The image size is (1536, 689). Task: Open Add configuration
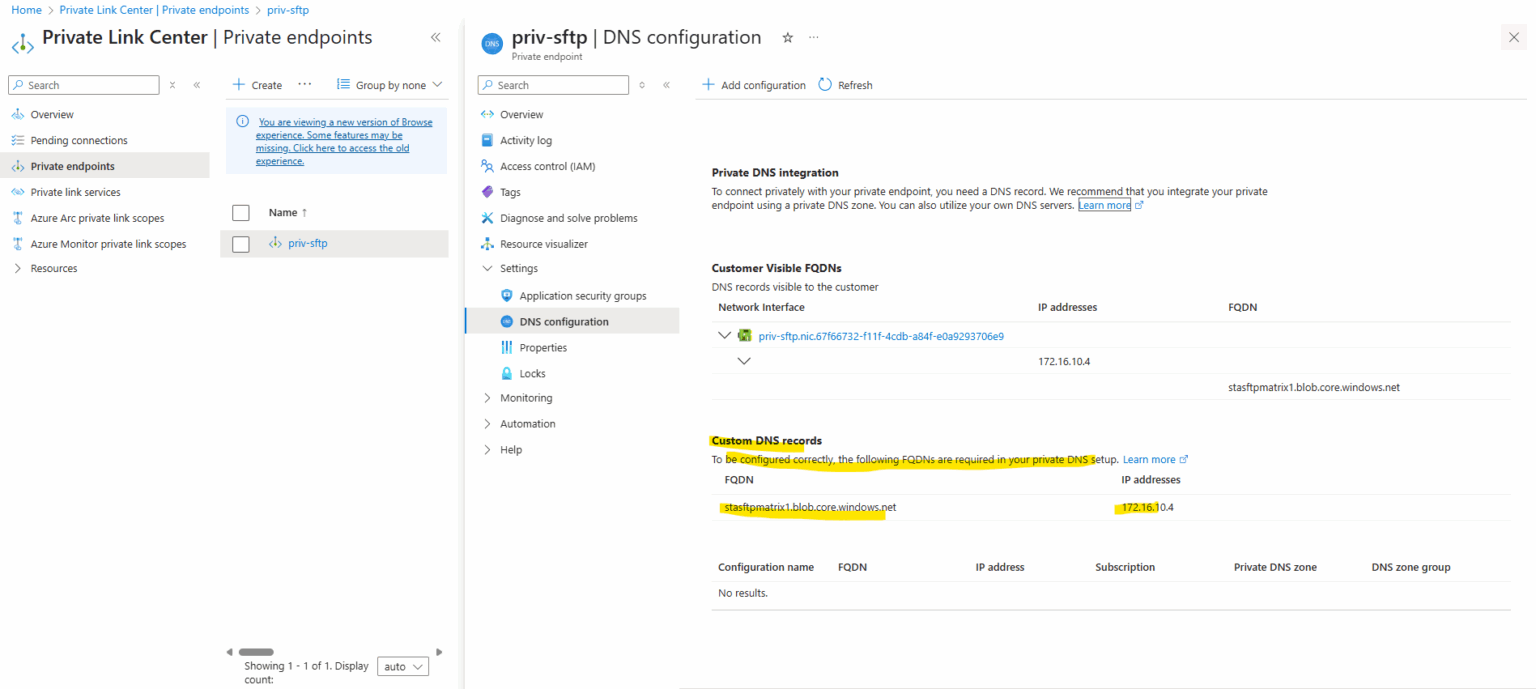[754, 84]
